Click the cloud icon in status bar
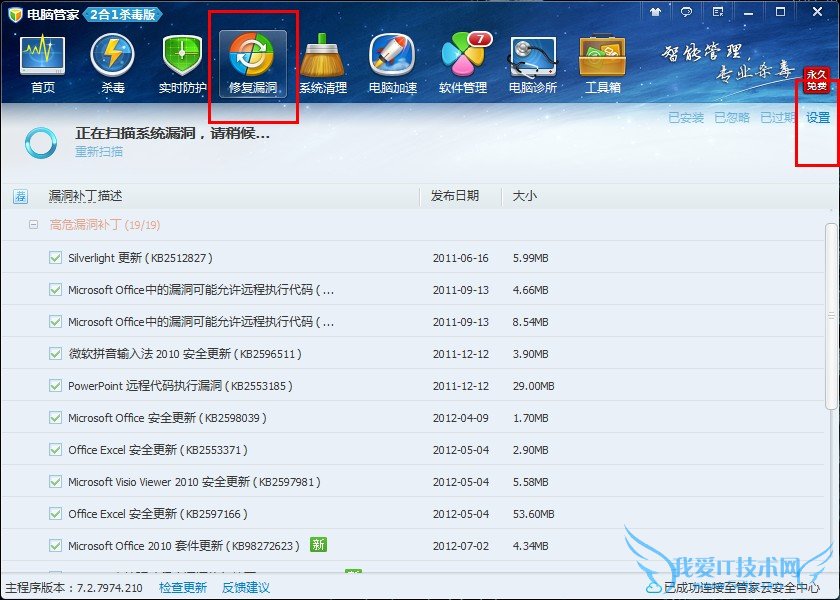840x600 pixels. (654, 588)
